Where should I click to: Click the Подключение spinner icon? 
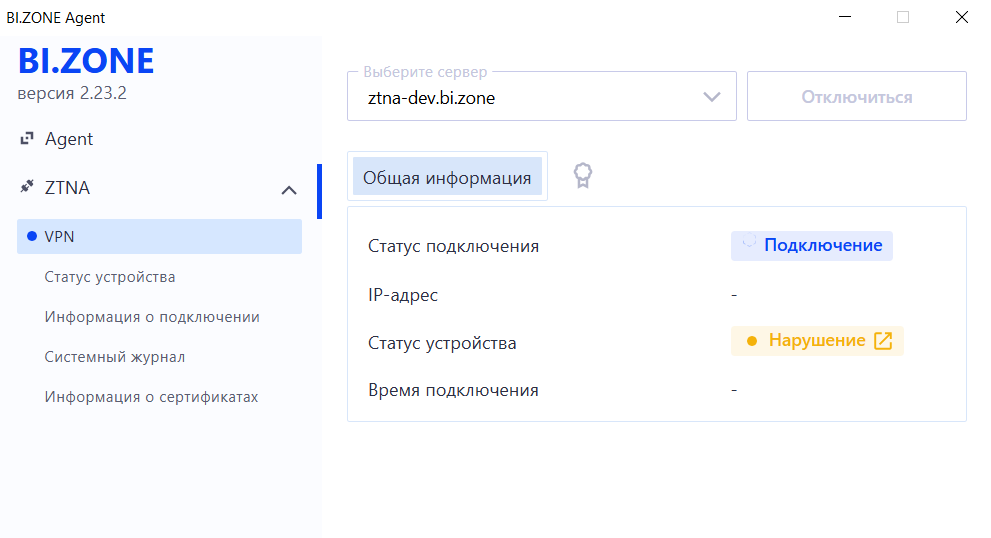click(749, 241)
